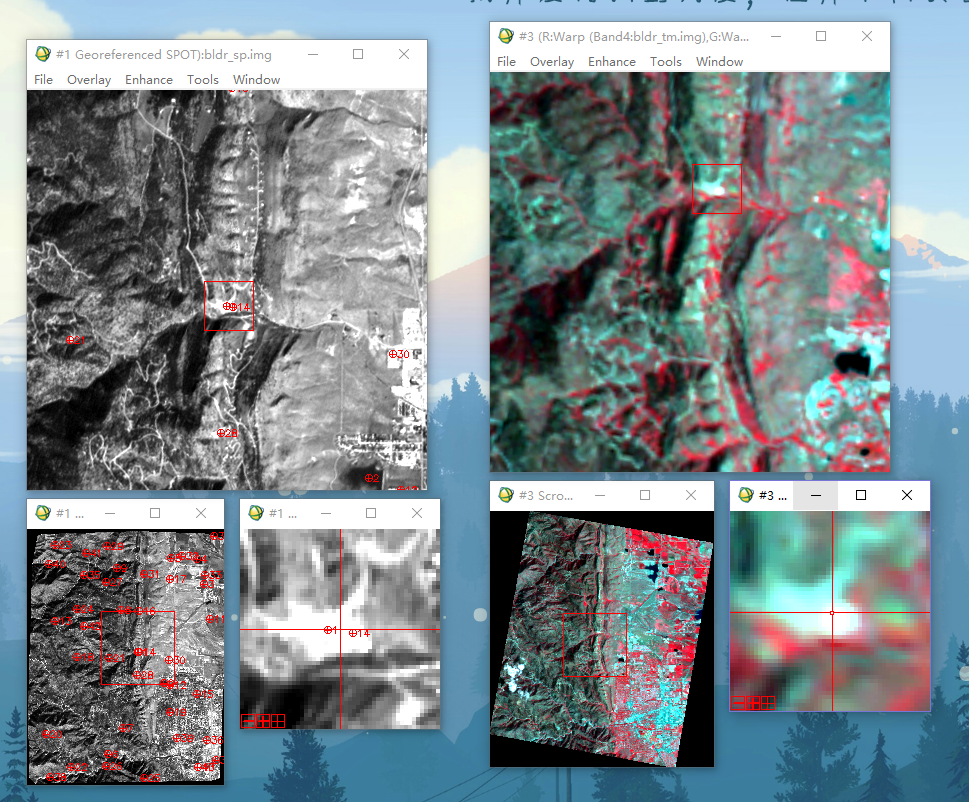Toggle crosshair grid box in #1 zoom window

277,721
